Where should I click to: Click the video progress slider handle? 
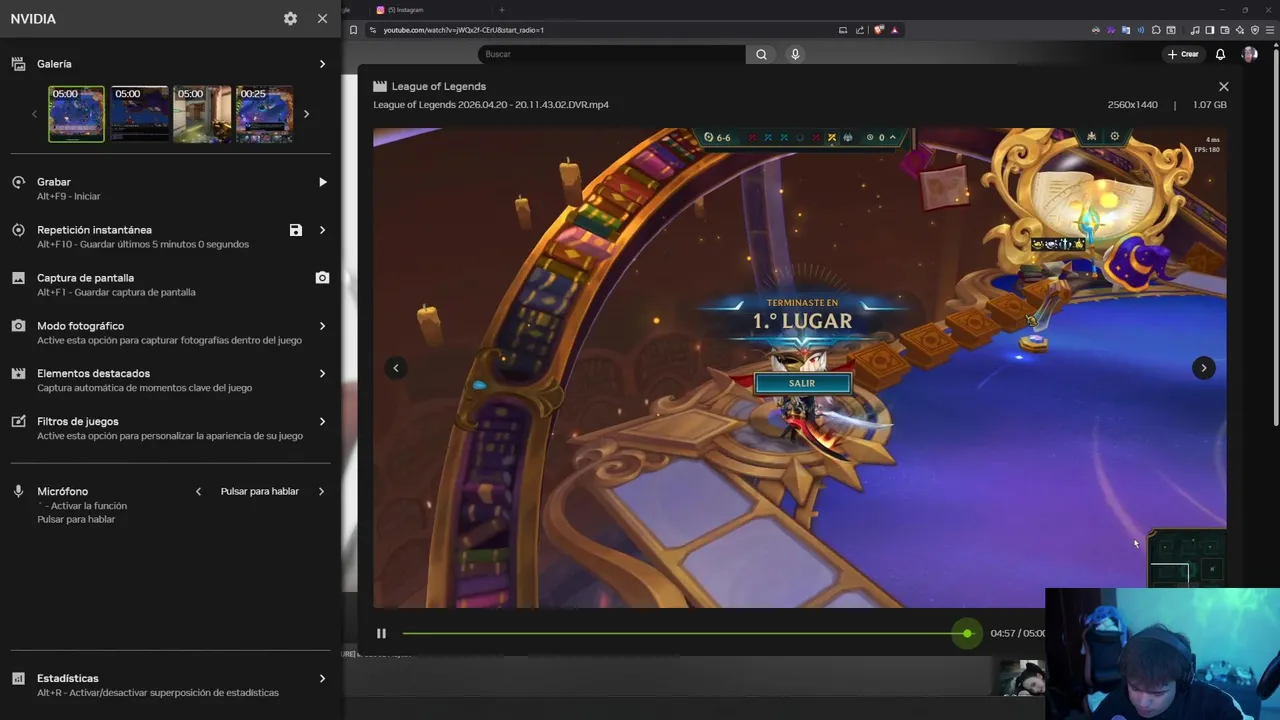967,633
